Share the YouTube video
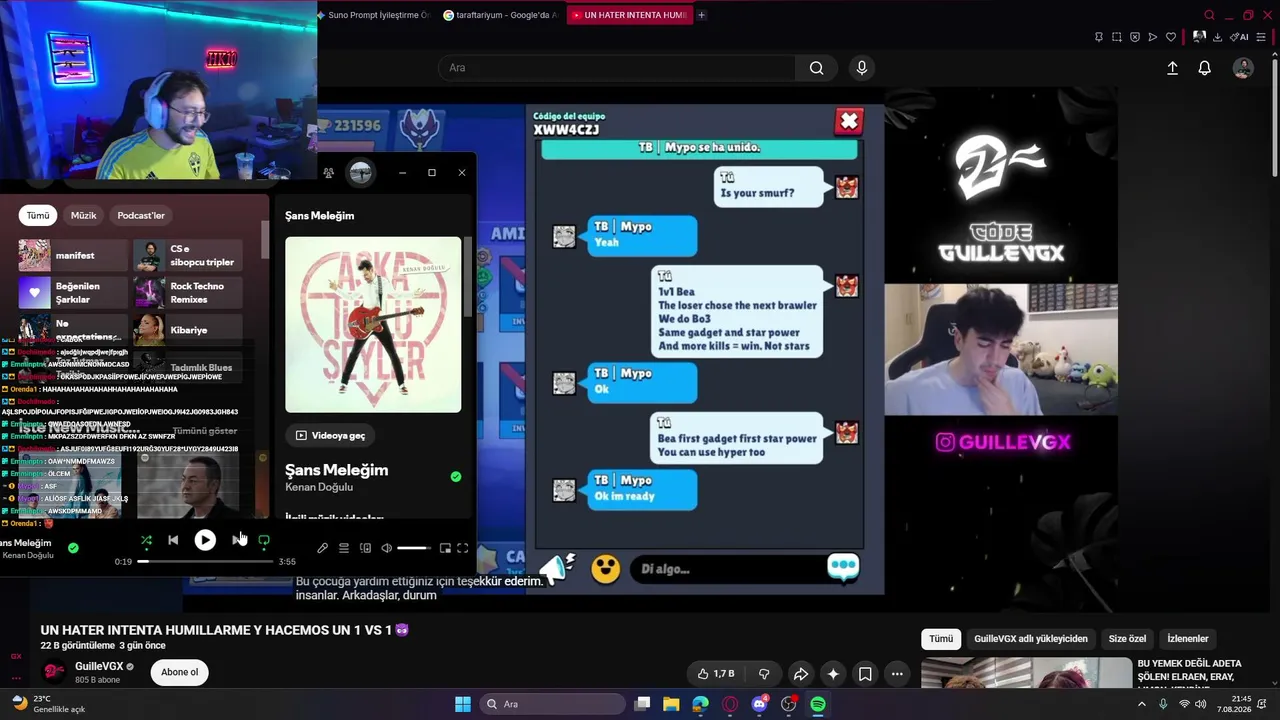 tap(800, 674)
